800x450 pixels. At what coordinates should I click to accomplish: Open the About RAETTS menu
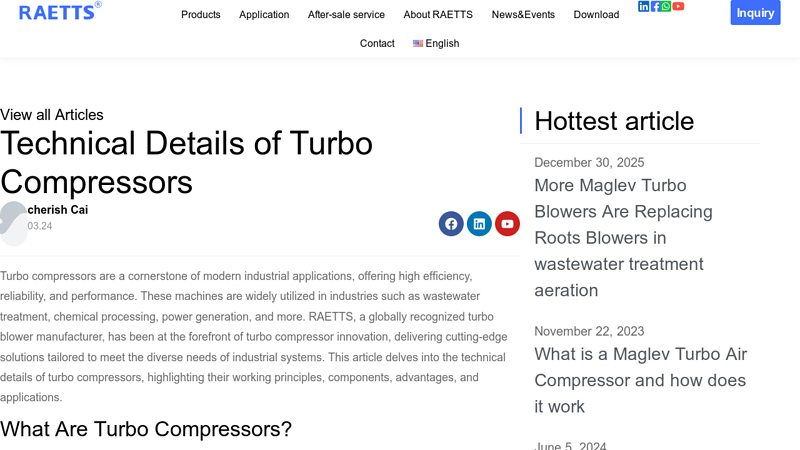click(438, 15)
